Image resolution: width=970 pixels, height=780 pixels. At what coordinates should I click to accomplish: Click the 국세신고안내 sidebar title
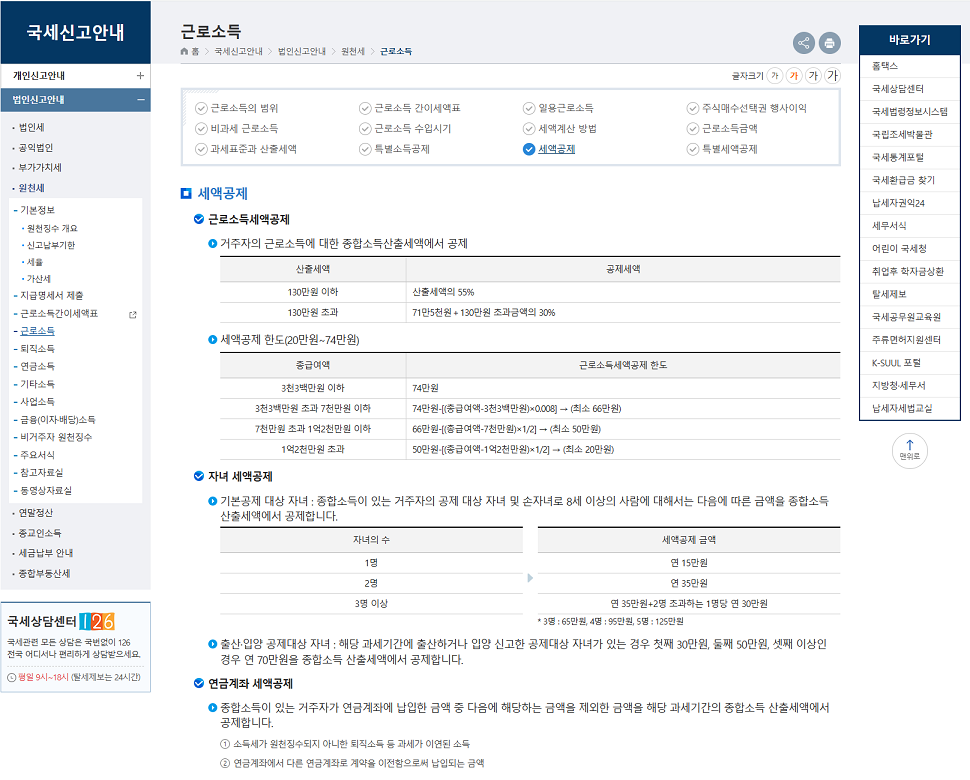click(75, 32)
